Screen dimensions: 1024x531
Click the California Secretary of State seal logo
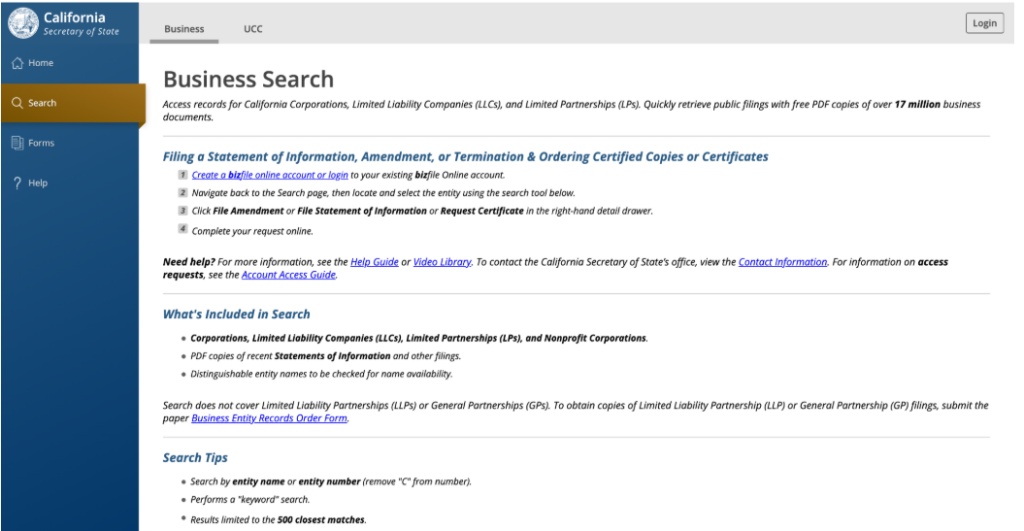pyautogui.click(x=24, y=23)
